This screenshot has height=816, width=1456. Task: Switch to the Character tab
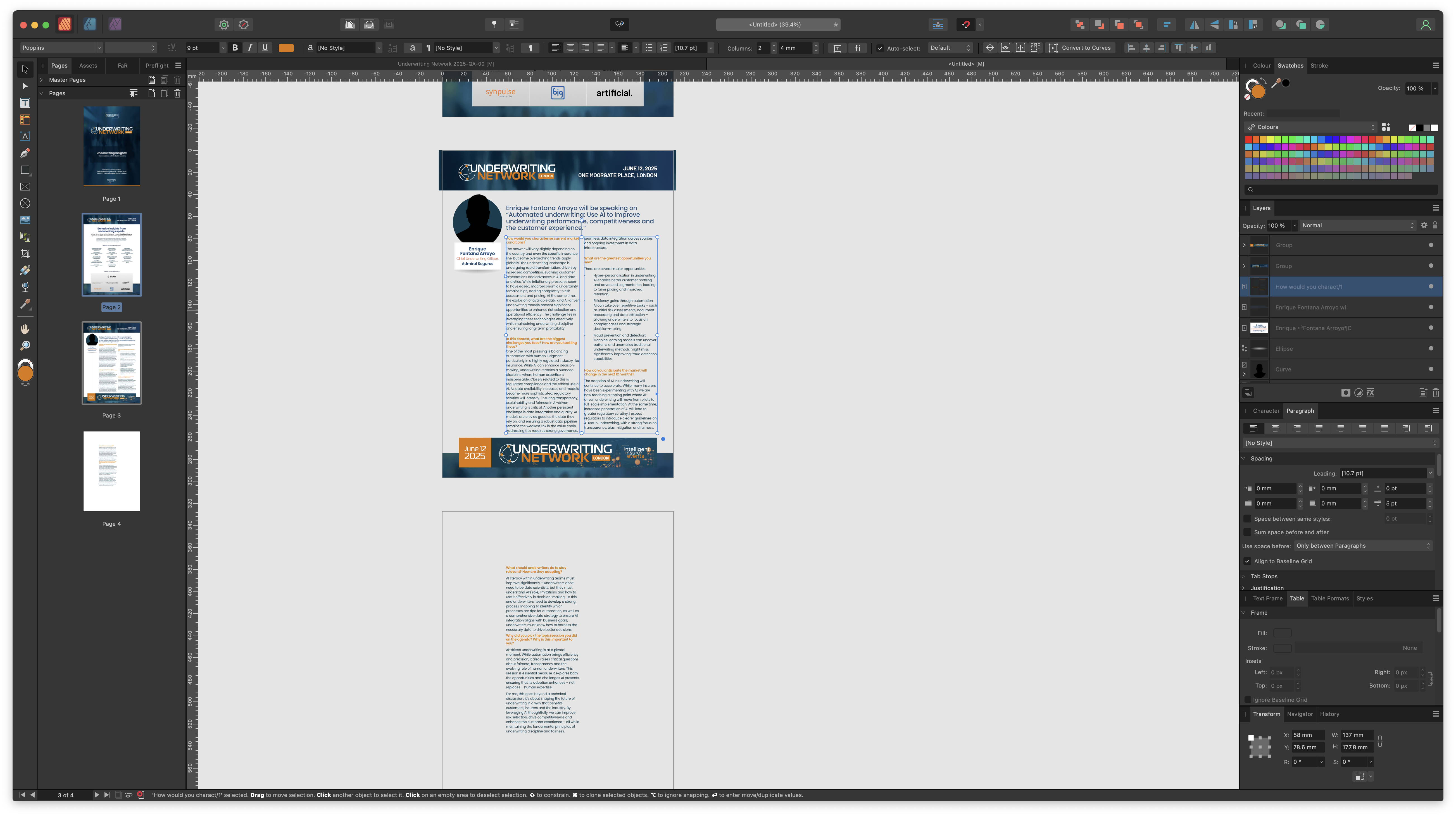click(x=1266, y=411)
